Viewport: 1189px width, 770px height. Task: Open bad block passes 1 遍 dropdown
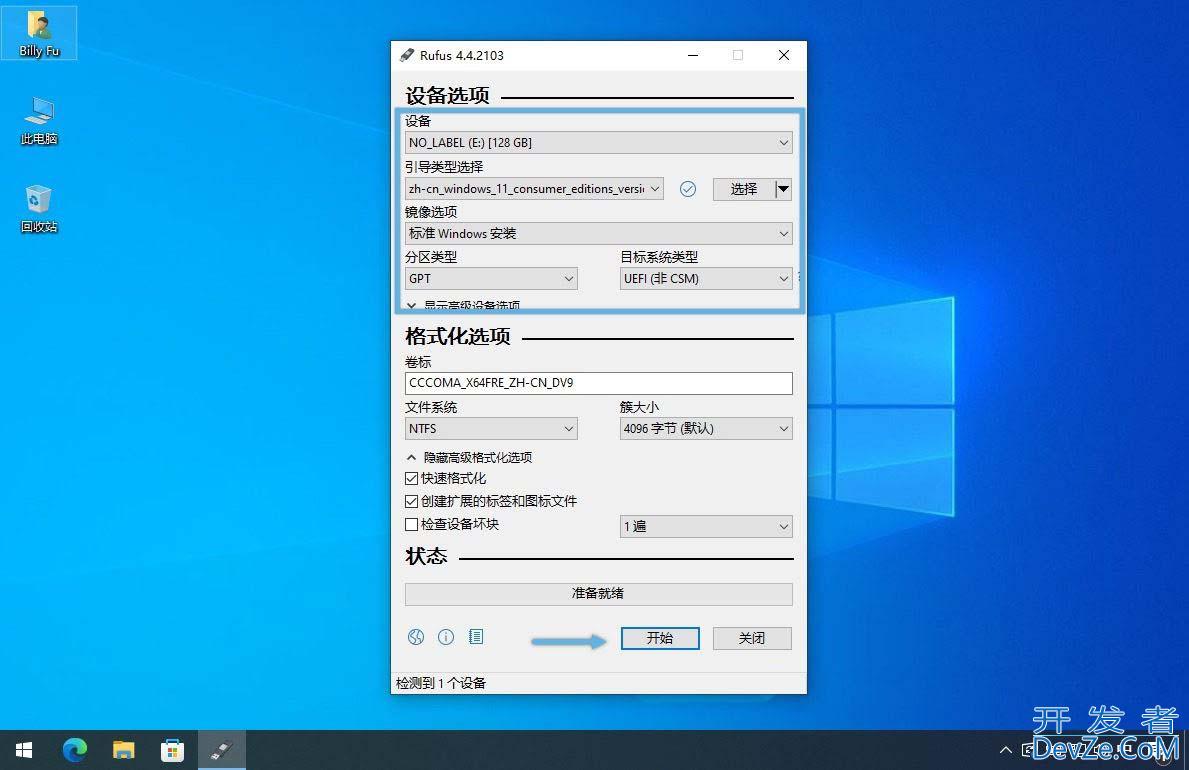tap(706, 526)
